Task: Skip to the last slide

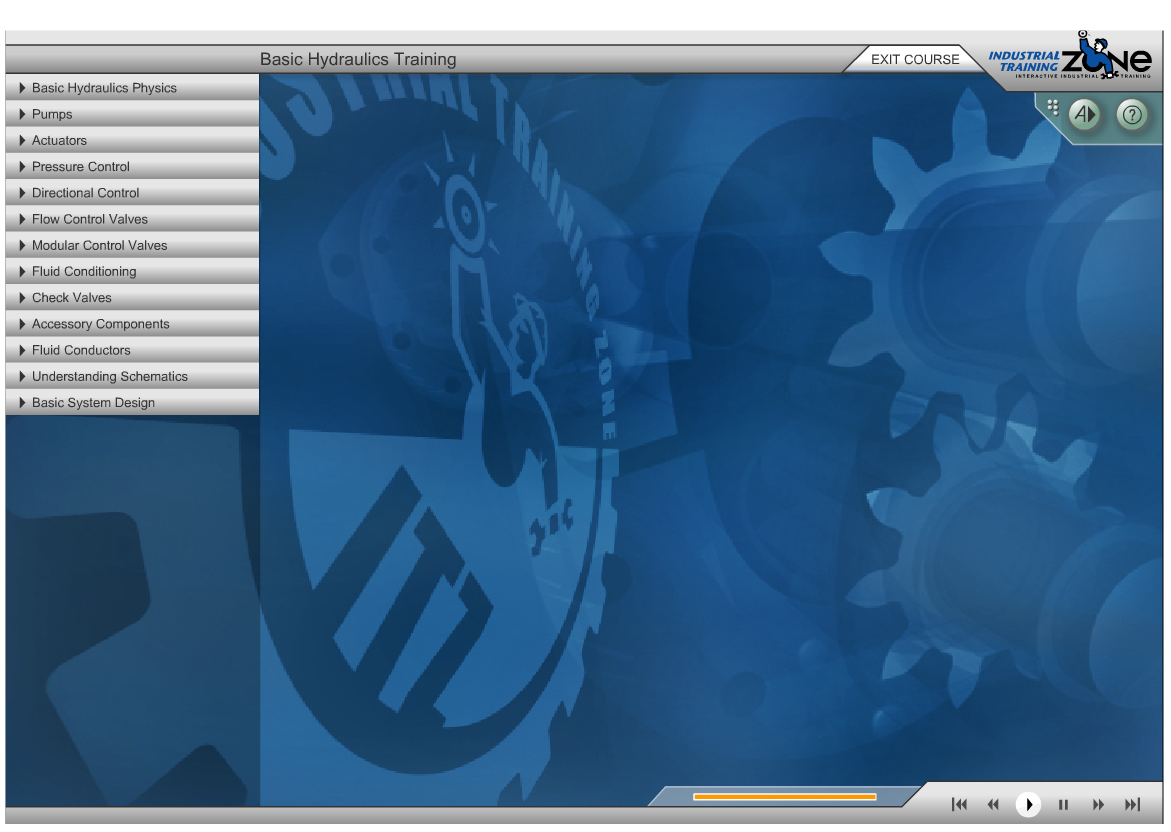Action: (x=1132, y=804)
